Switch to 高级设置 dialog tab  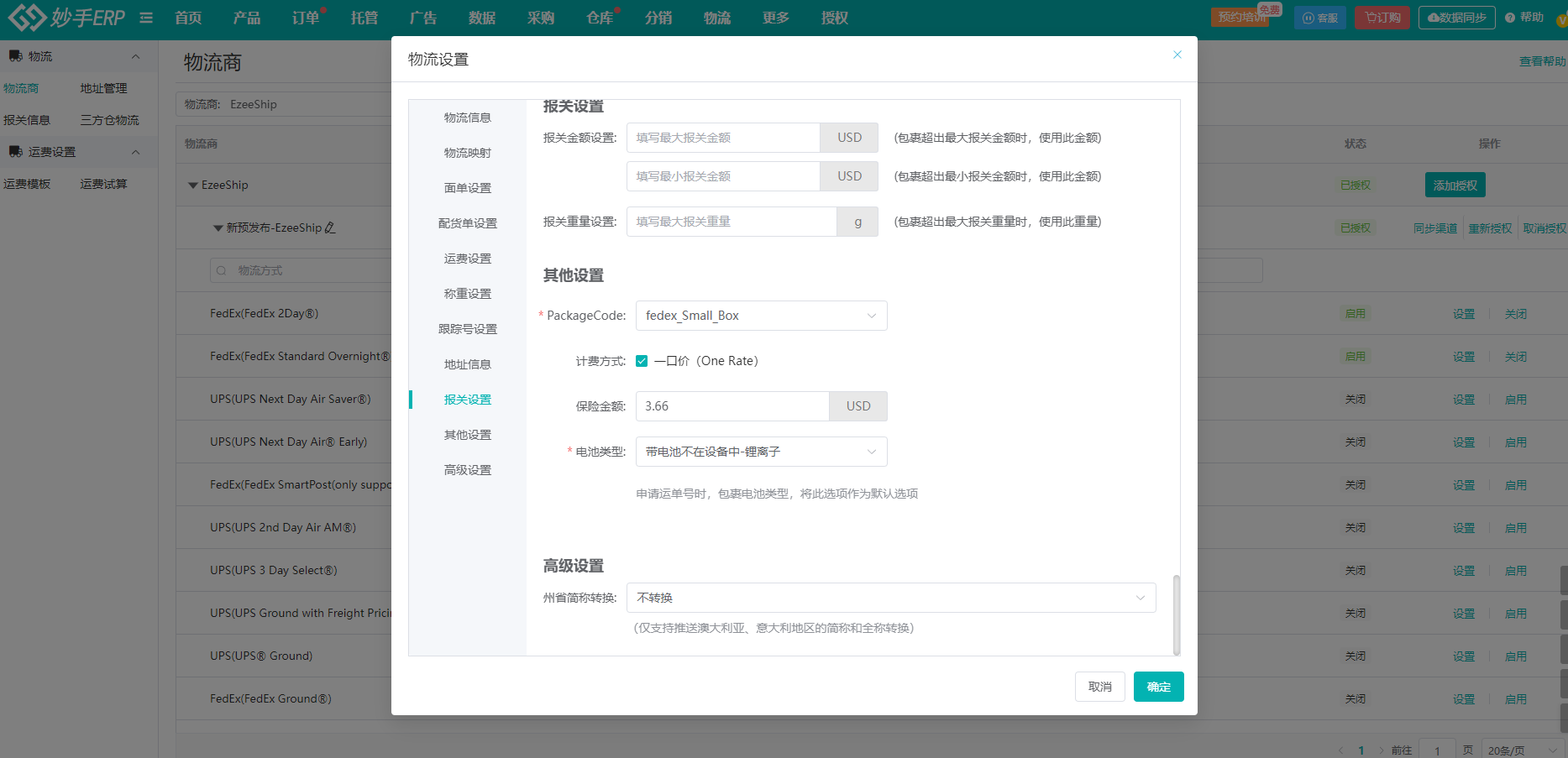[468, 470]
